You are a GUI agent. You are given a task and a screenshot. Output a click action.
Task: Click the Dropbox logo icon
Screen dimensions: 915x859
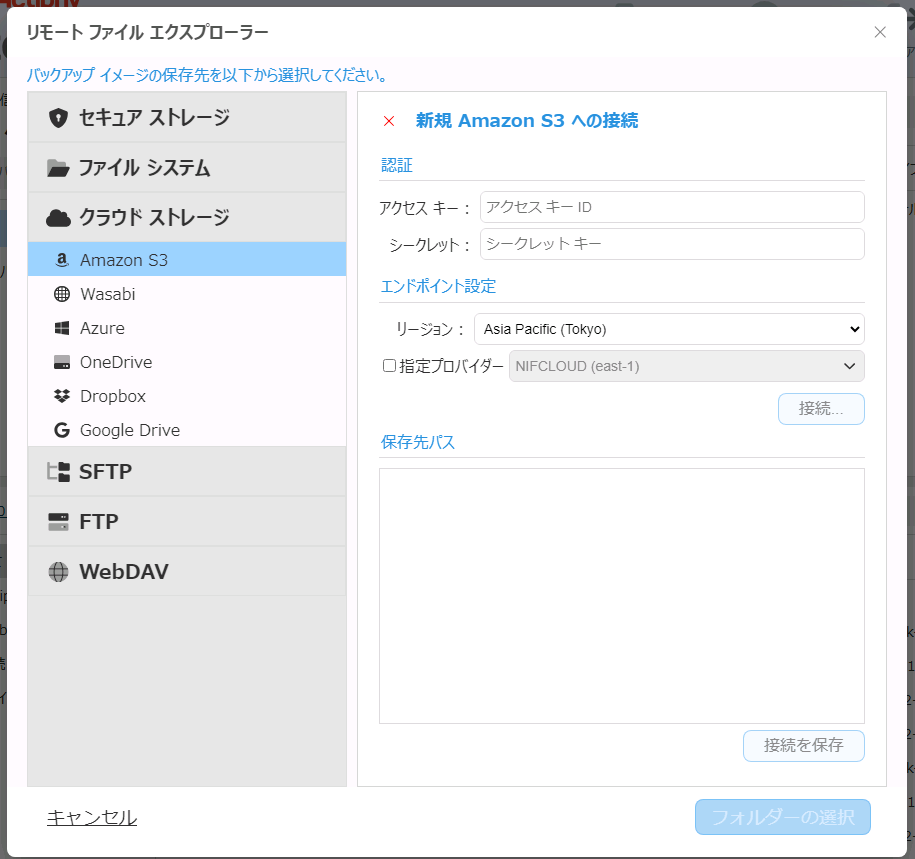[61, 396]
